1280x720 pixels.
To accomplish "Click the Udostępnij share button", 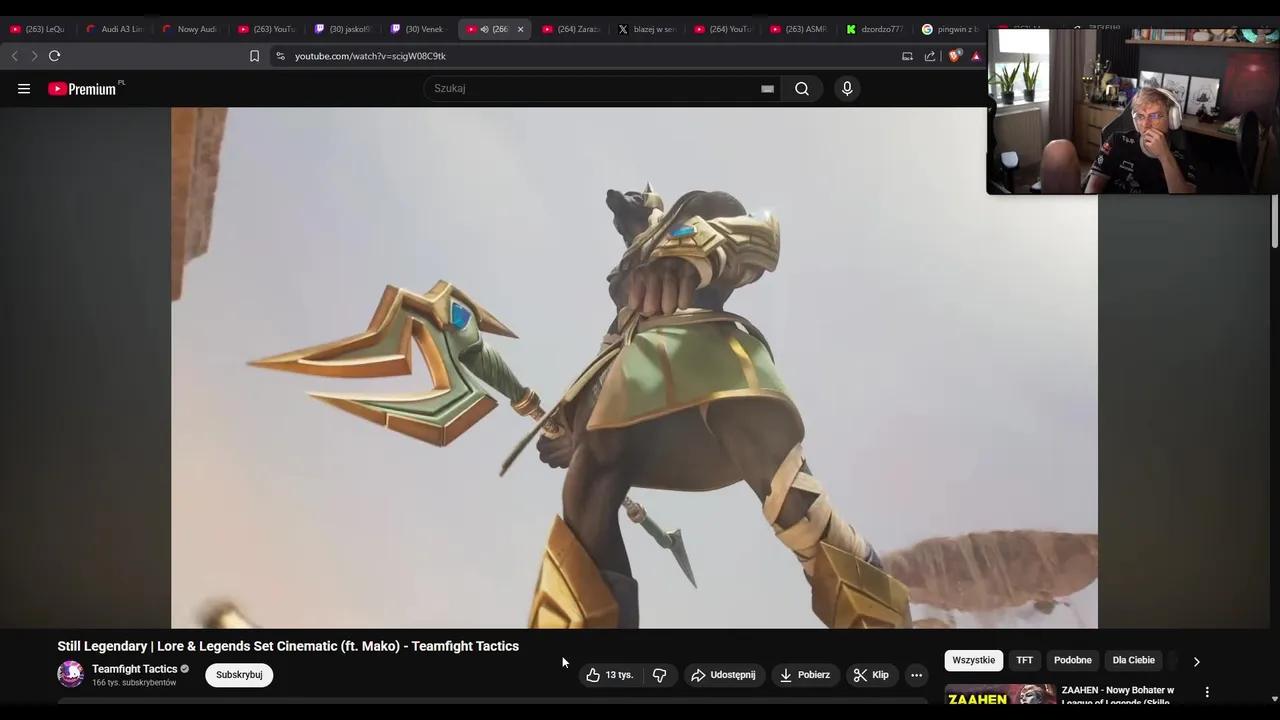I will tap(723, 675).
